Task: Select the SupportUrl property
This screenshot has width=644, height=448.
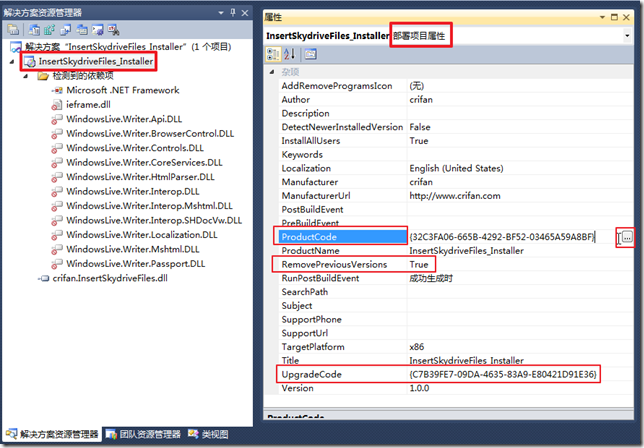Action: (x=304, y=333)
